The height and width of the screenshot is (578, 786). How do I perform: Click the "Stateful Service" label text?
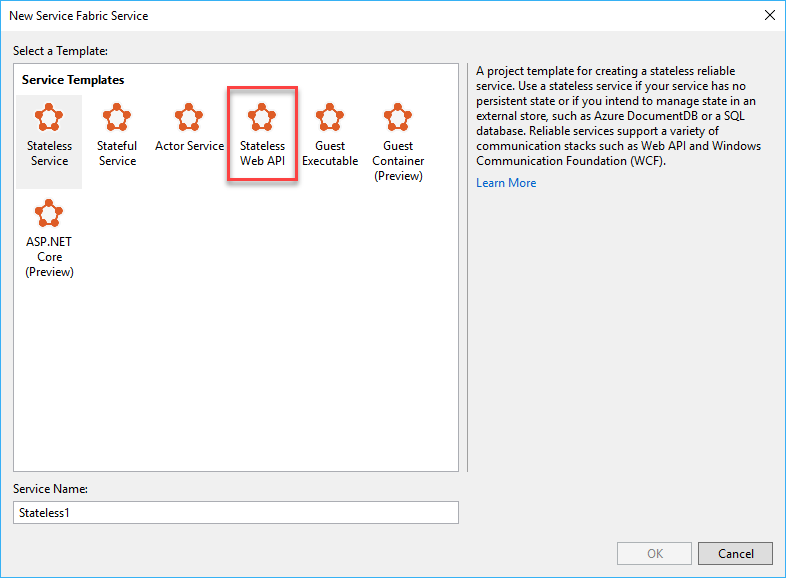click(x=117, y=153)
